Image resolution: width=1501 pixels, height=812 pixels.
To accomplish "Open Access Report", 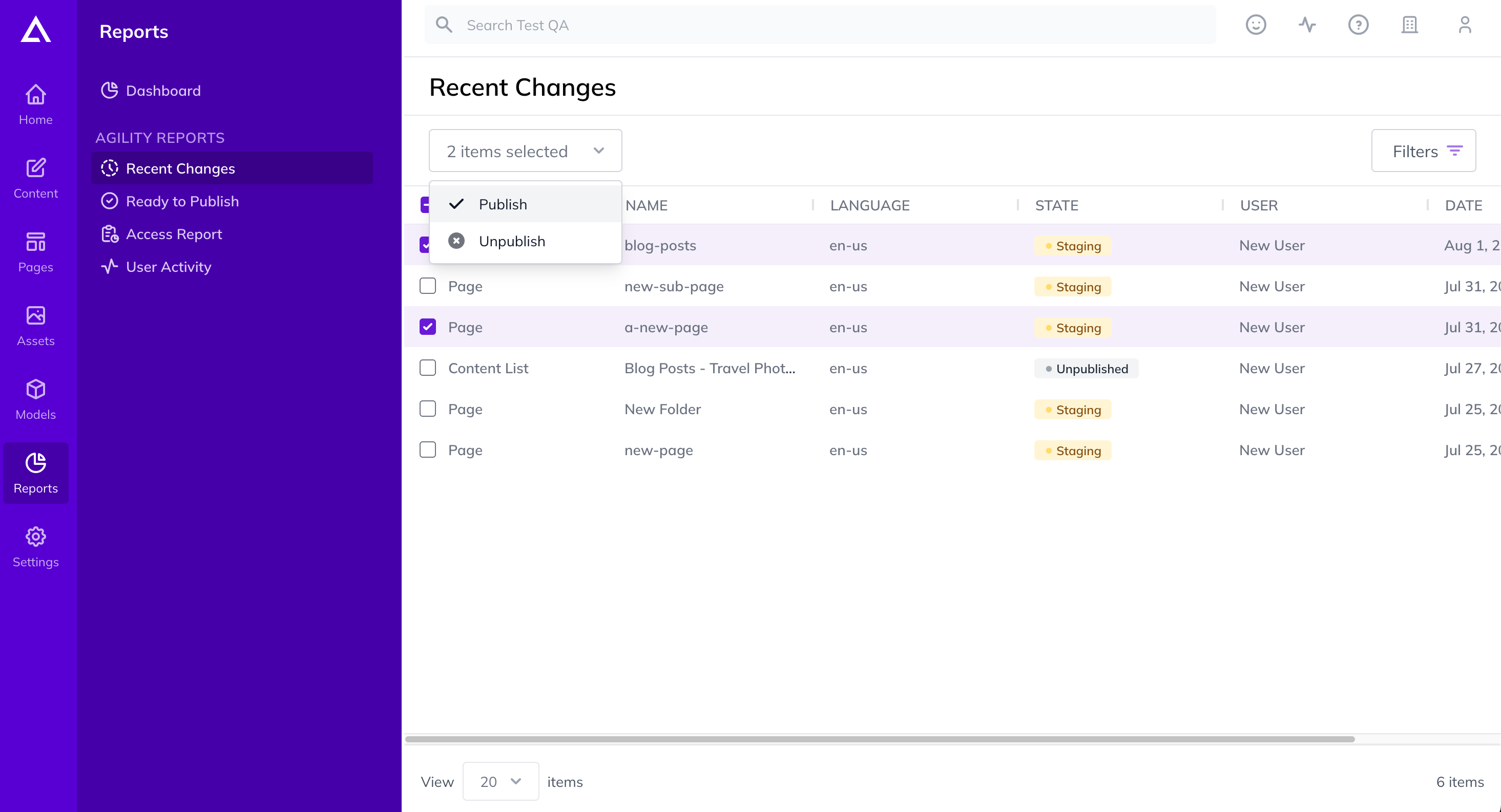I will pos(161,233).
